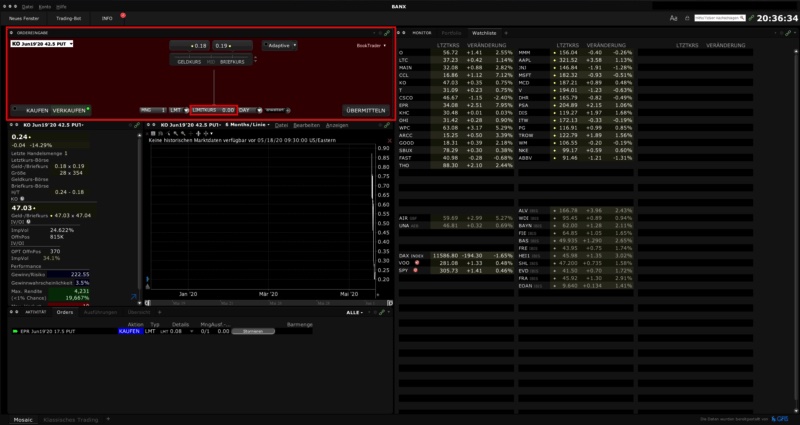Viewport: 800px width, 425px height.
Task: Toggle the VERKAUFEN sell side
Action: pos(68,109)
